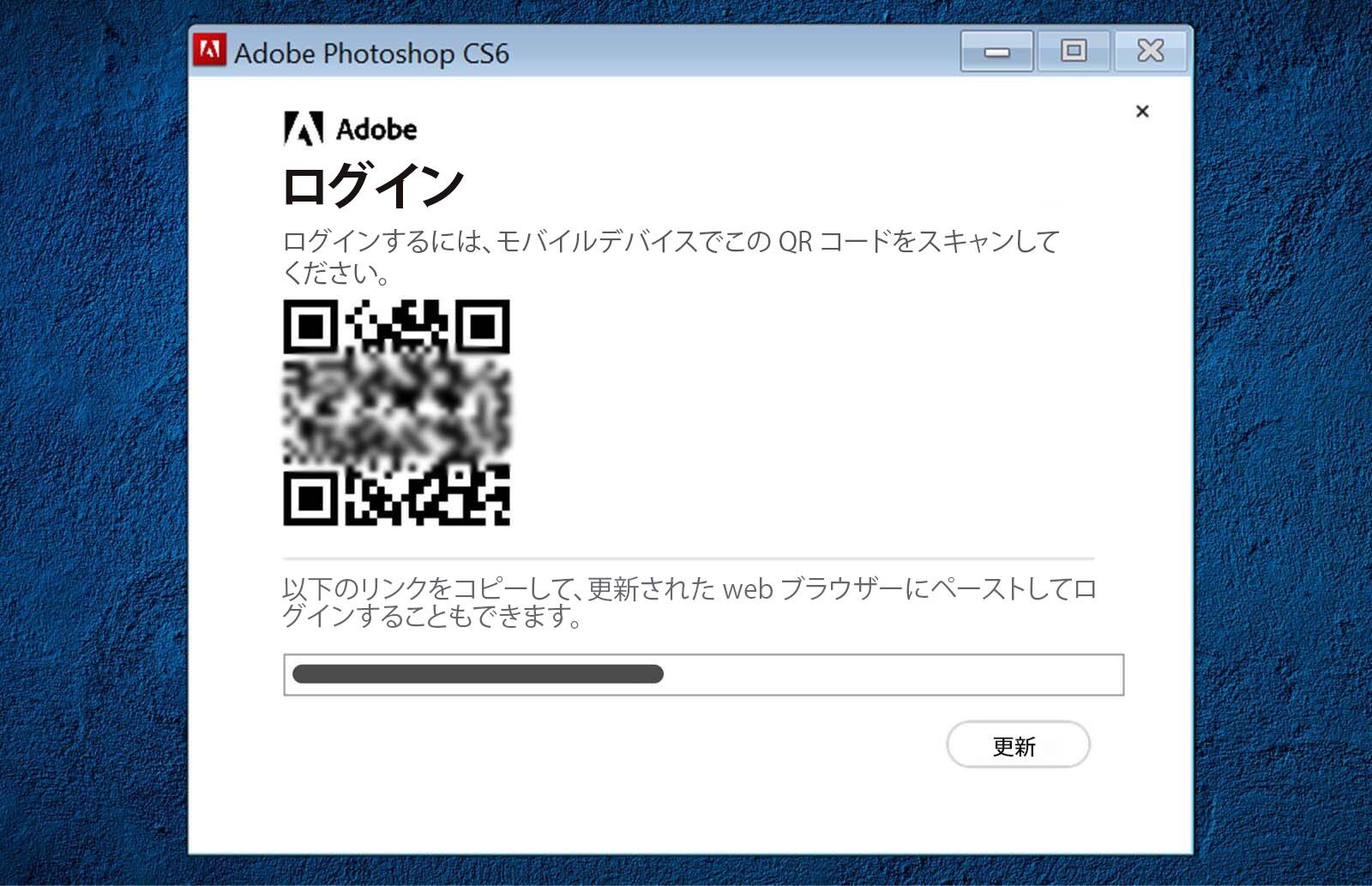This screenshot has width=1372, height=886.
Task: Click the Adobe logo above ログイン
Action: click(x=351, y=129)
